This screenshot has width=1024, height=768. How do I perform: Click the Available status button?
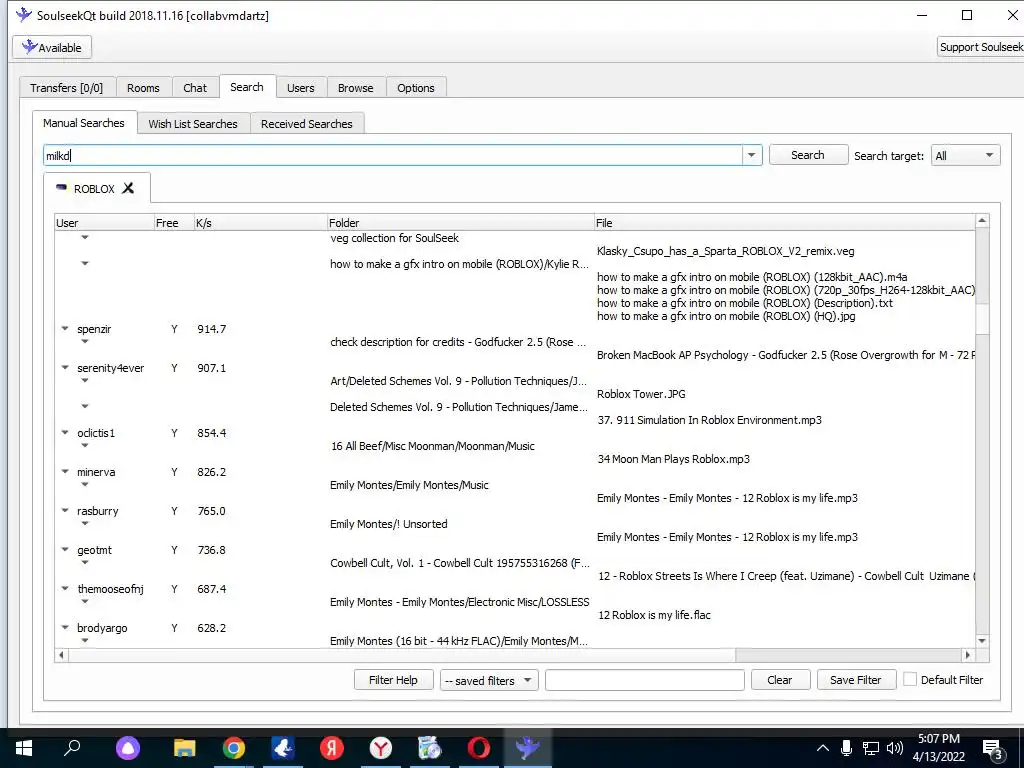point(52,47)
